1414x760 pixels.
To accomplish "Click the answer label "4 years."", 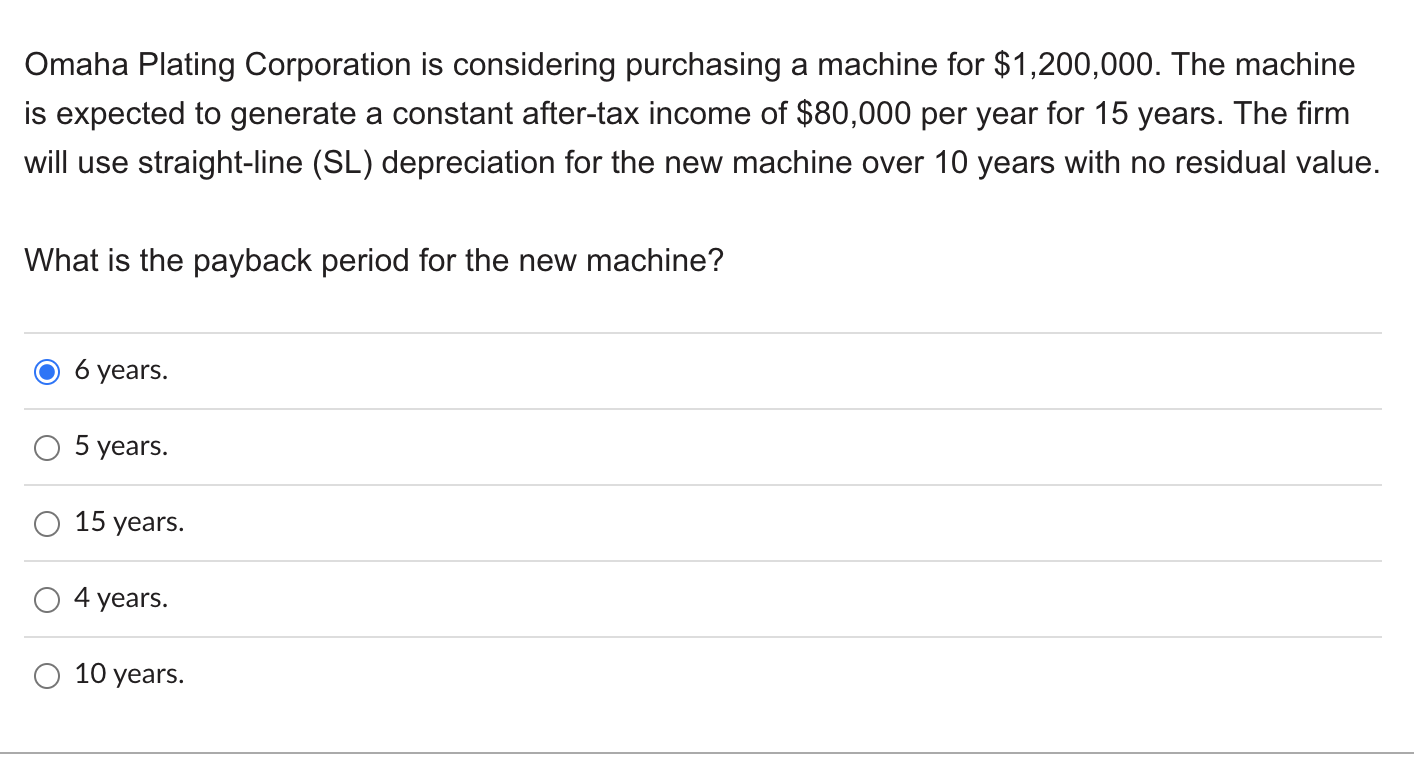I will 120,598.
